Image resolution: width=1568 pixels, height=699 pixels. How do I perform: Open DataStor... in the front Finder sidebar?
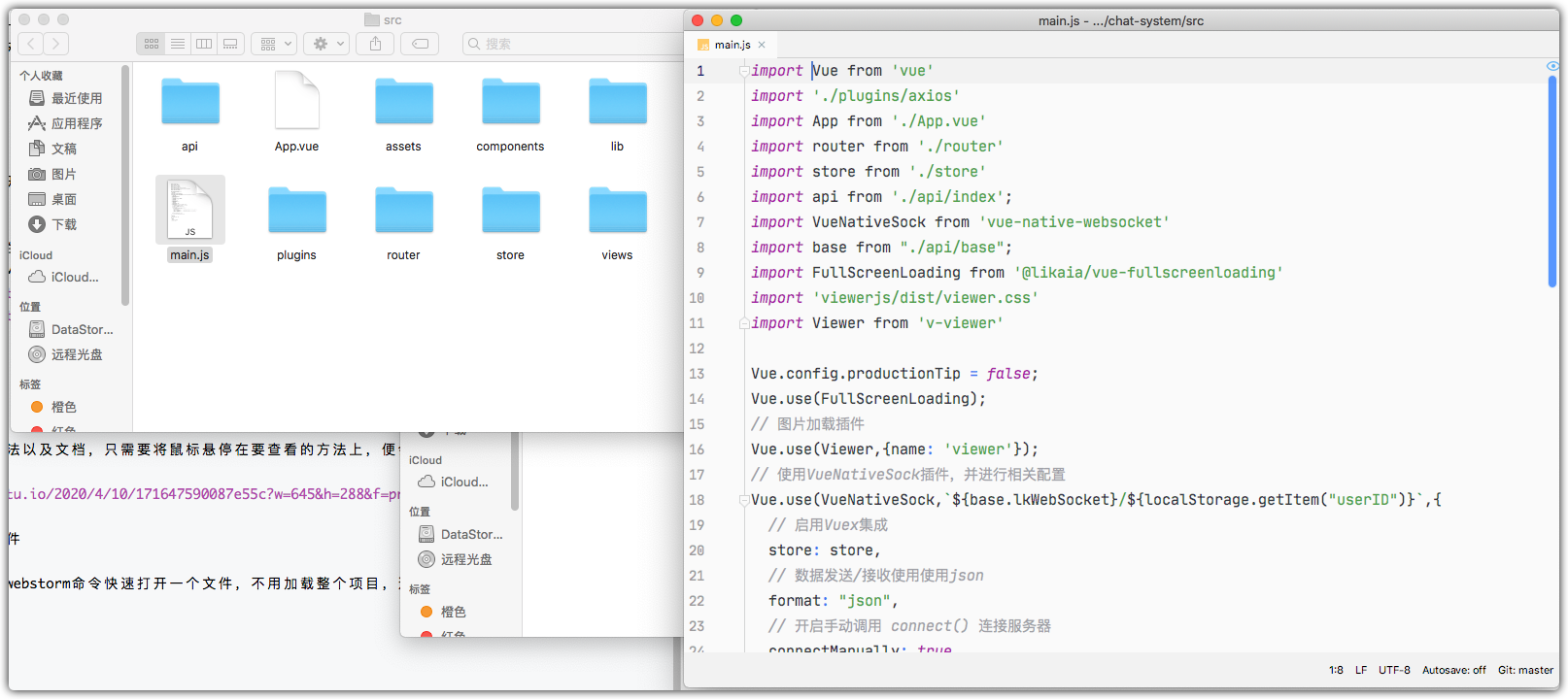71,329
